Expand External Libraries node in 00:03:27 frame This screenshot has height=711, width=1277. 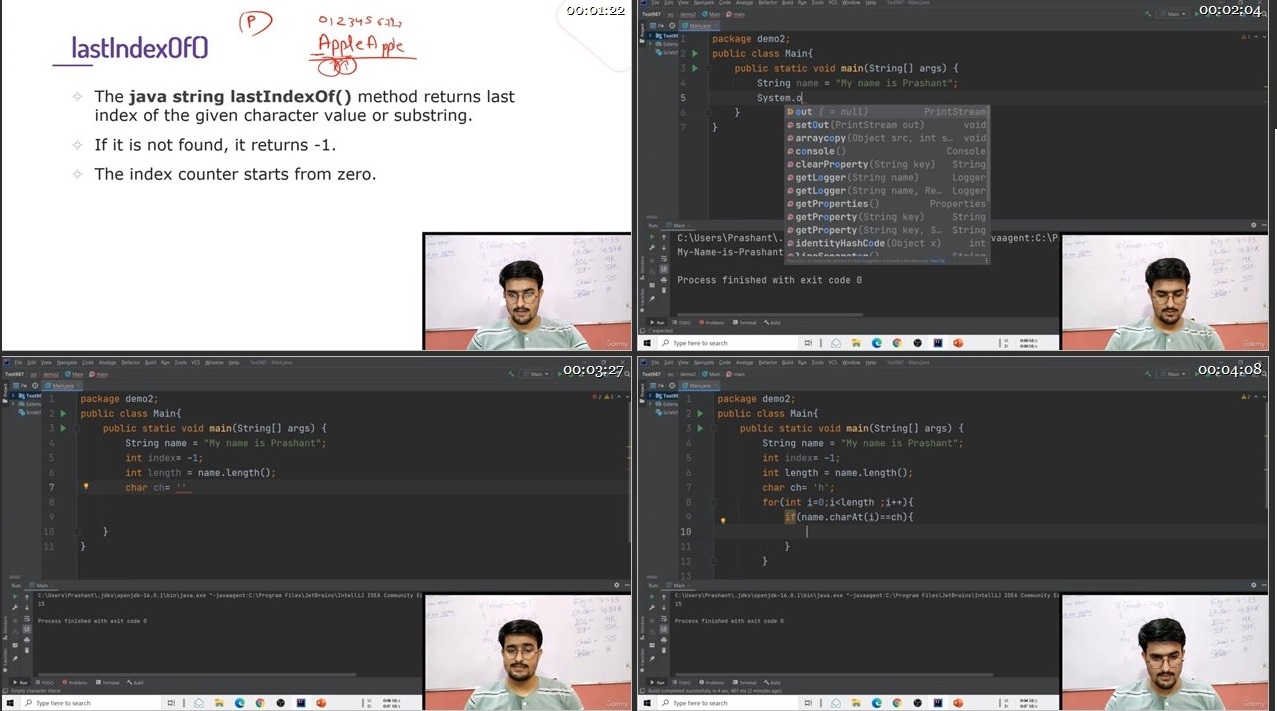12,404
